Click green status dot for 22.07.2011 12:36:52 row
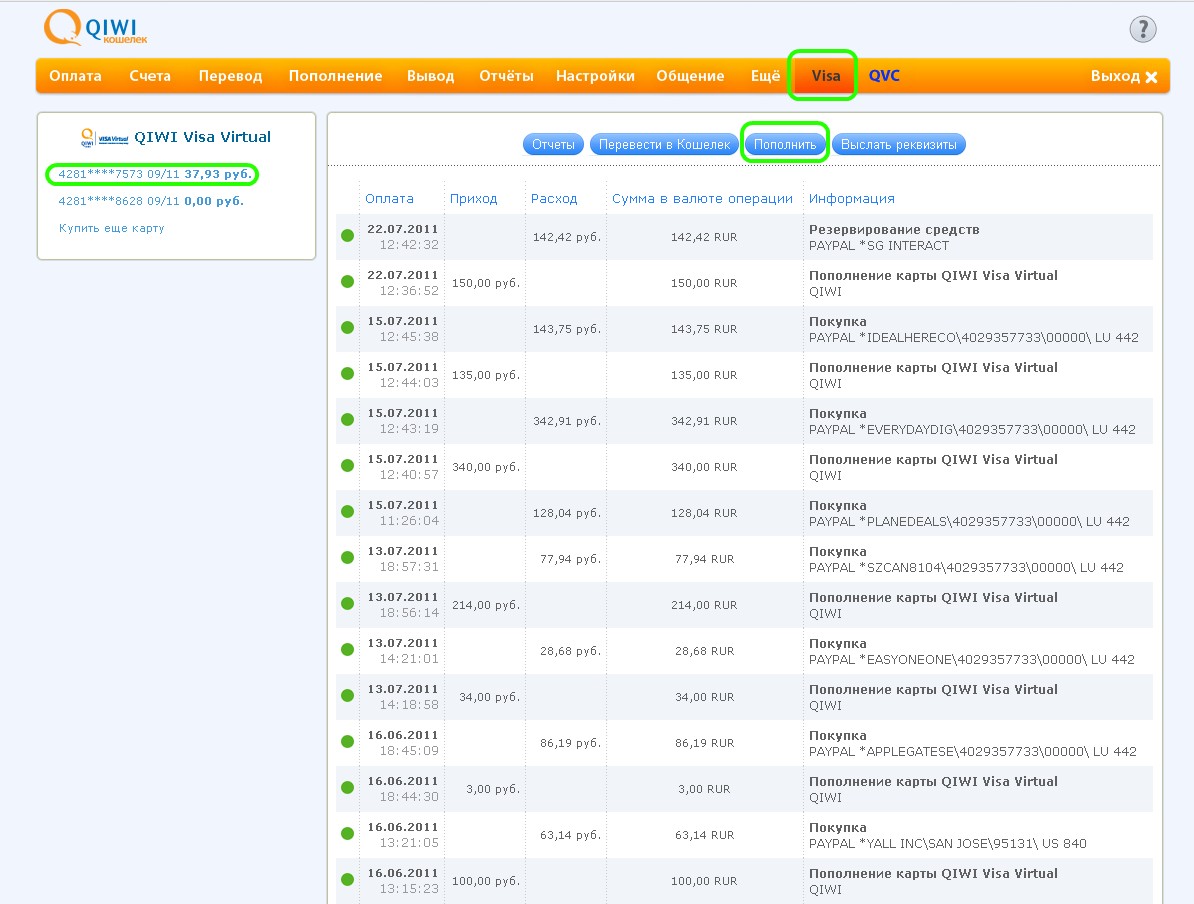The height and width of the screenshot is (904, 1194). coord(347,282)
